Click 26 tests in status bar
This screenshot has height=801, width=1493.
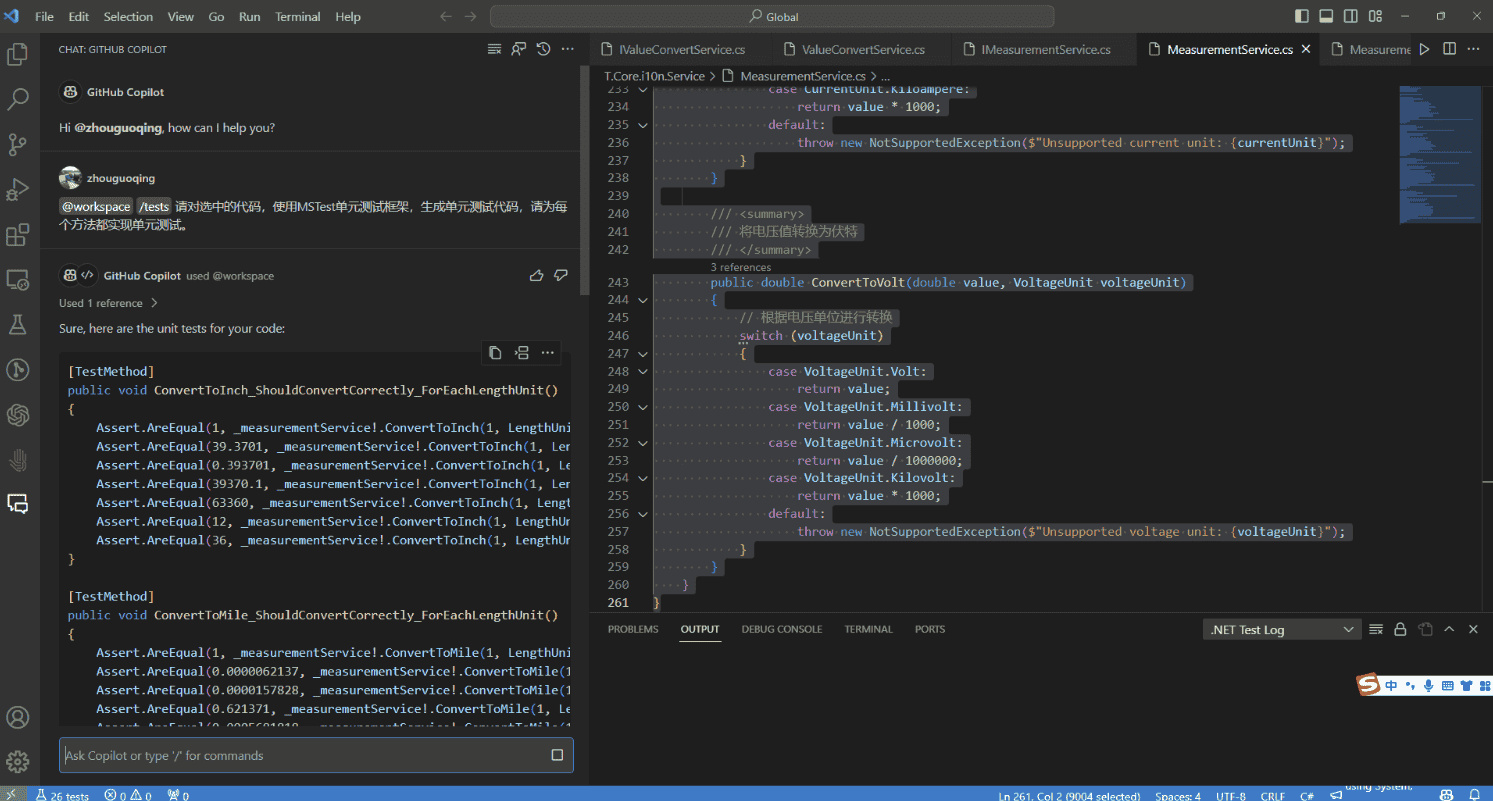62,795
